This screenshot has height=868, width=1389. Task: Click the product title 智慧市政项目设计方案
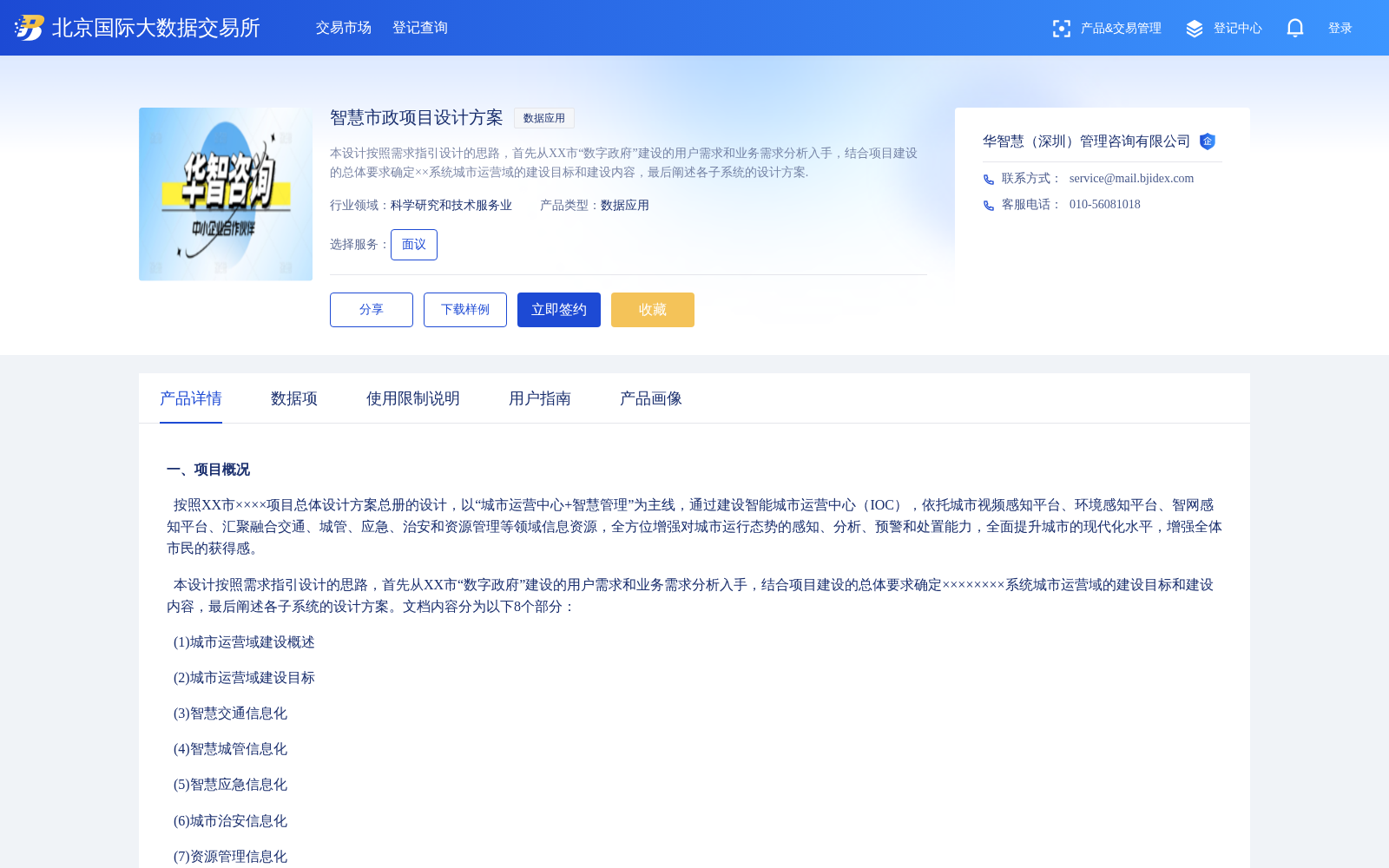tap(417, 118)
